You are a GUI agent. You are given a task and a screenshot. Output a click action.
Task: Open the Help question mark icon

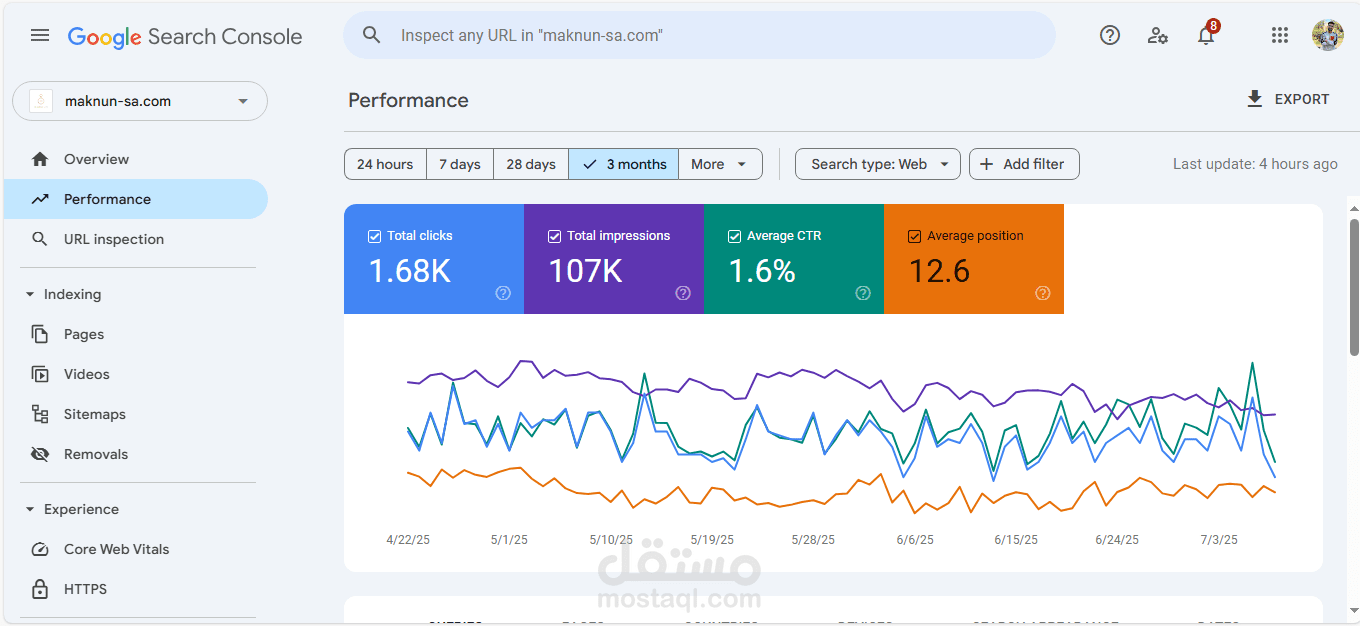[x=1110, y=35]
